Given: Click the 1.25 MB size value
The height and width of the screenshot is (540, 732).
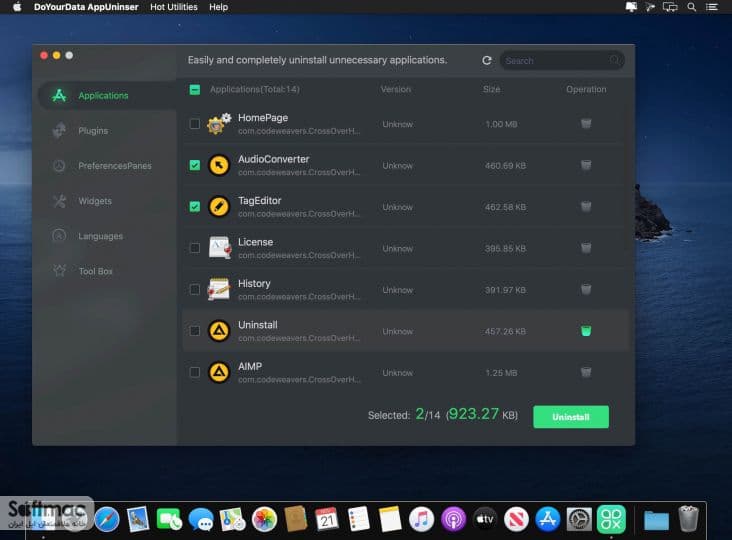Looking at the screenshot, I should [x=501, y=373].
